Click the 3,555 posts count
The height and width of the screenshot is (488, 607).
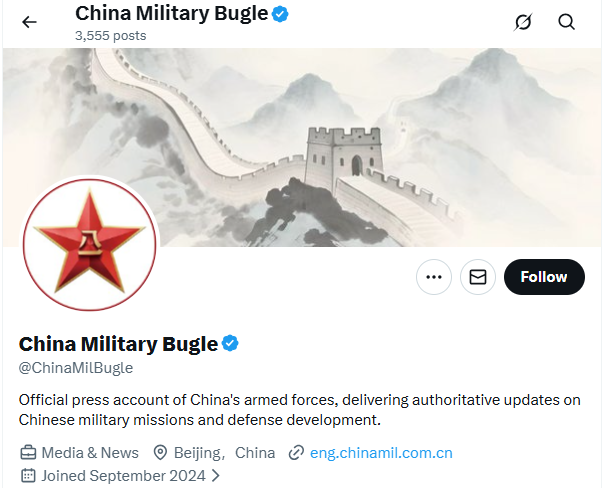tap(111, 36)
